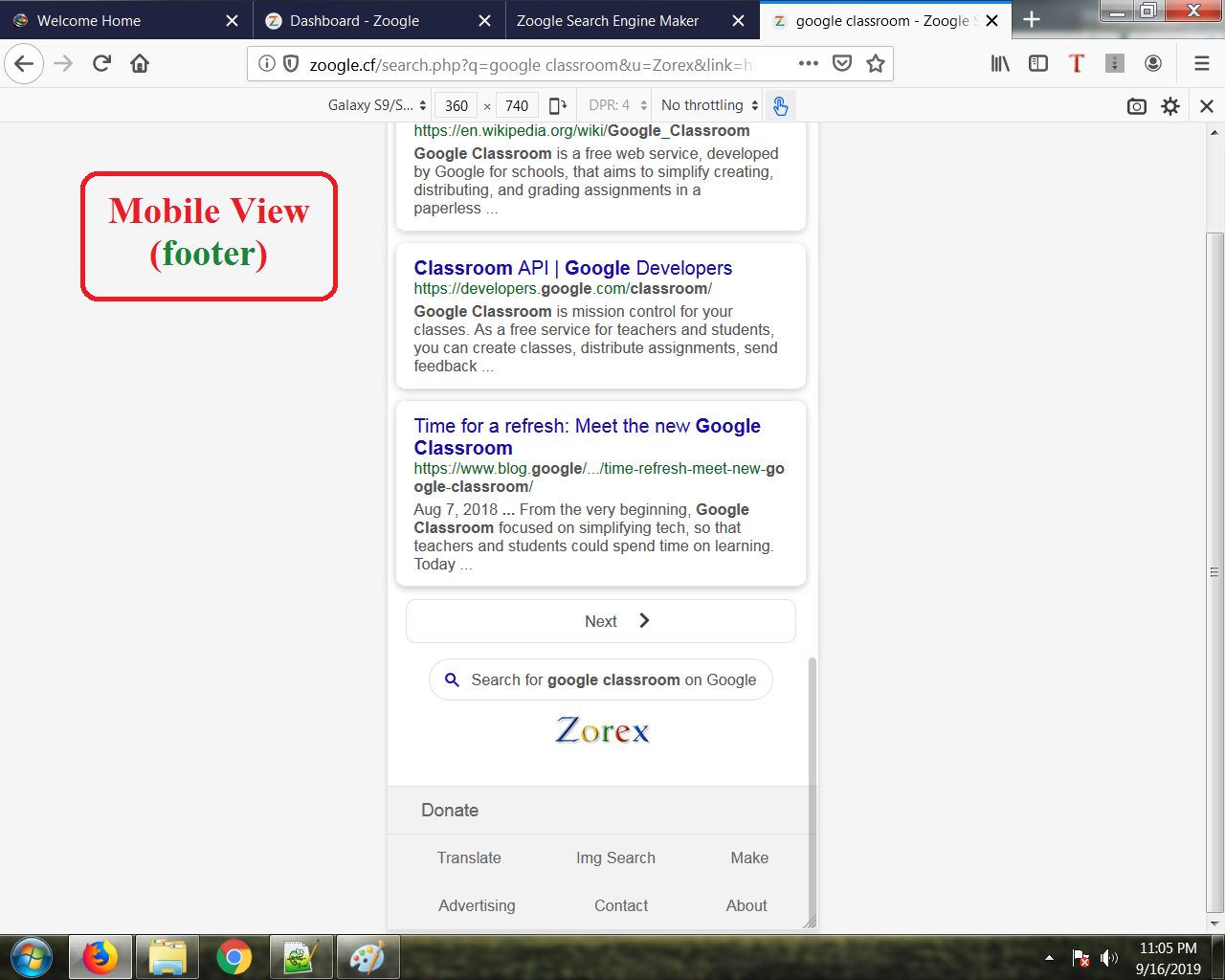The width and height of the screenshot is (1225, 980).
Task: Open the Make footer link
Action: point(749,857)
